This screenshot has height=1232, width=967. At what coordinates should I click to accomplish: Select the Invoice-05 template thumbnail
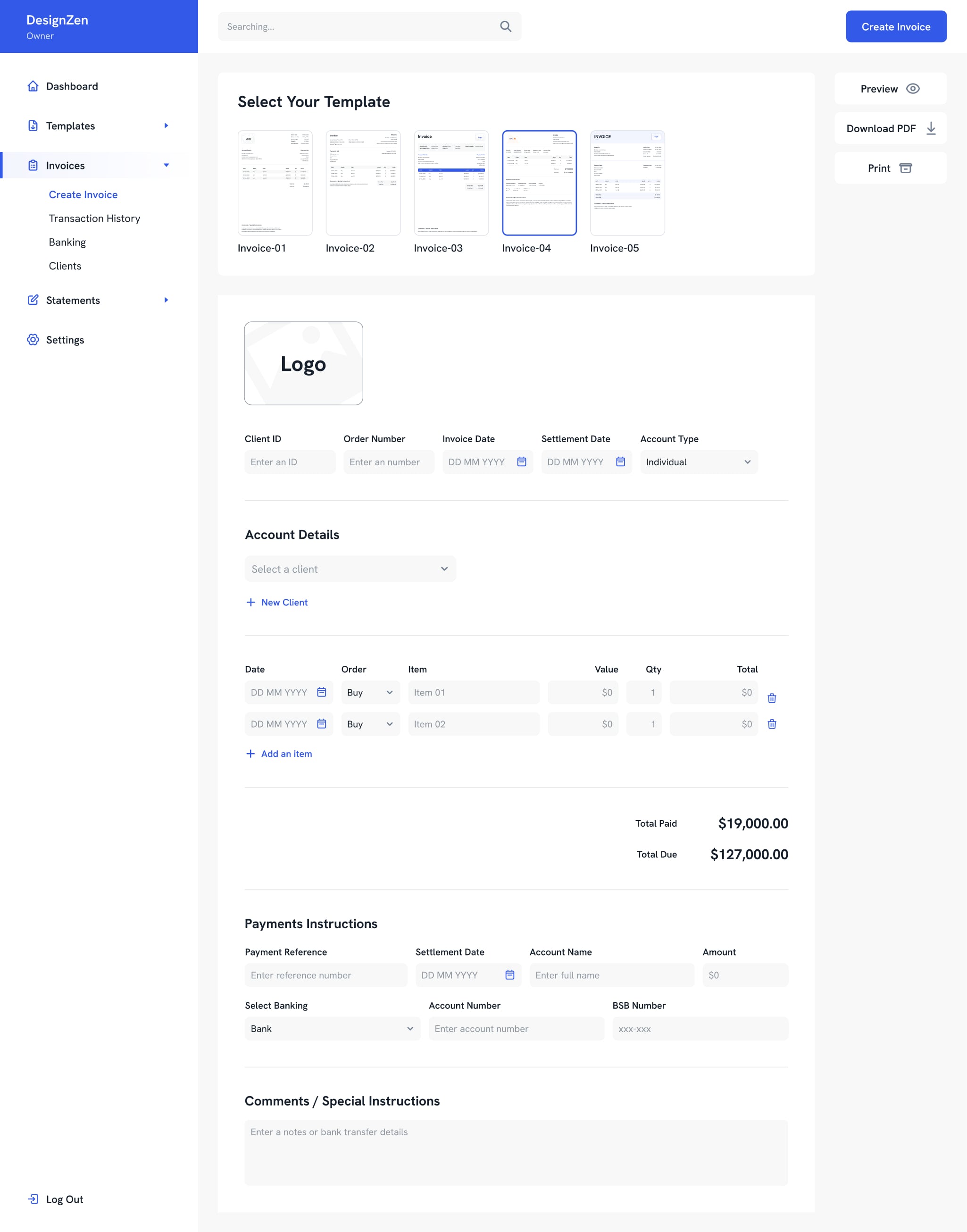click(627, 183)
